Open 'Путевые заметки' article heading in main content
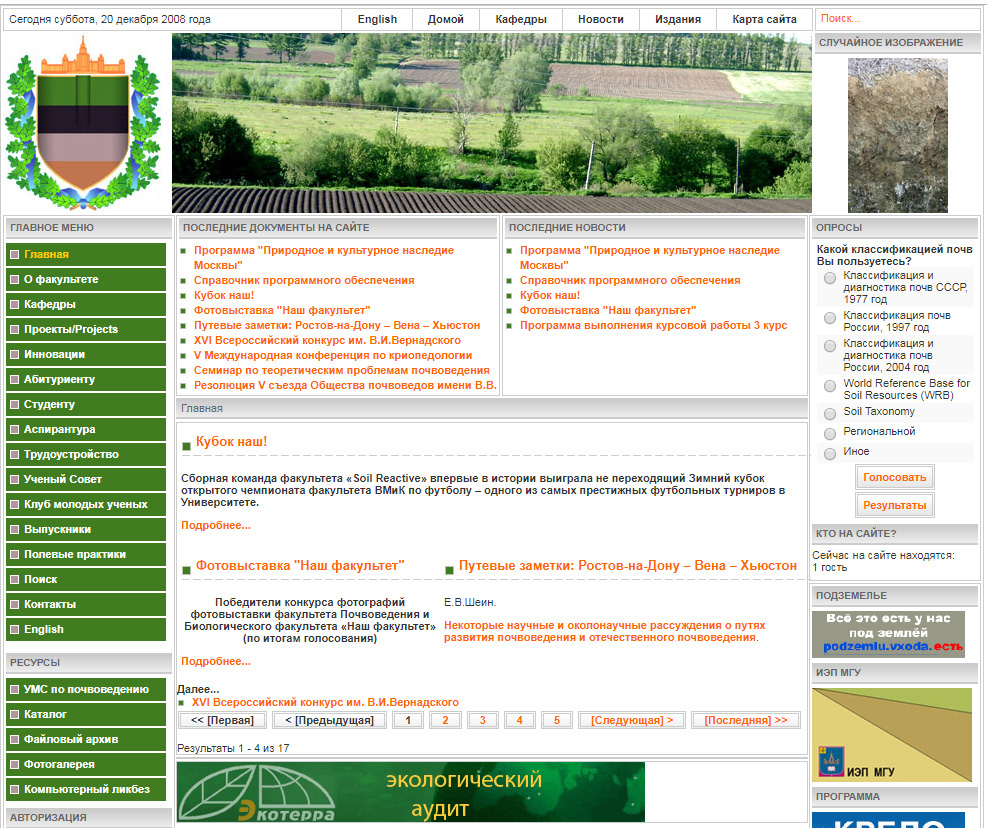The height and width of the screenshot is (828, 987). [x=628, y=565]
